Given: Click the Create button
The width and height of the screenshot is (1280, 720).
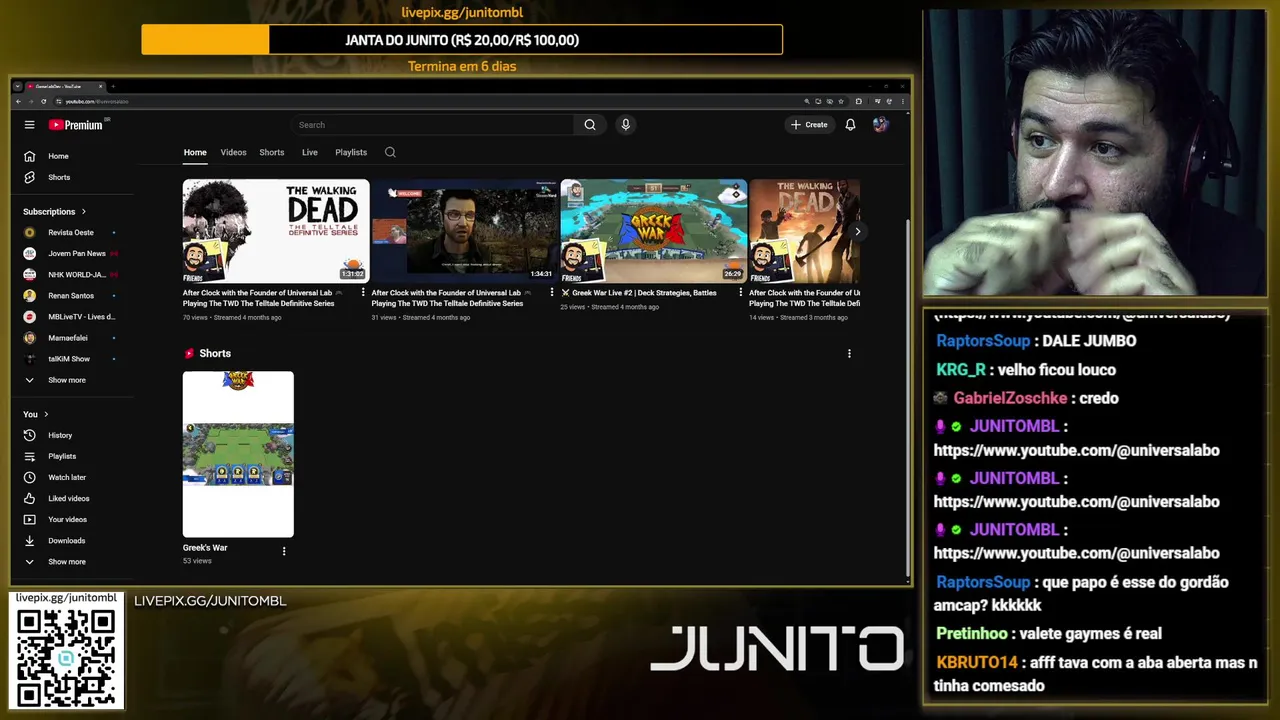Looking at the screenshot, I should (810, 125).
